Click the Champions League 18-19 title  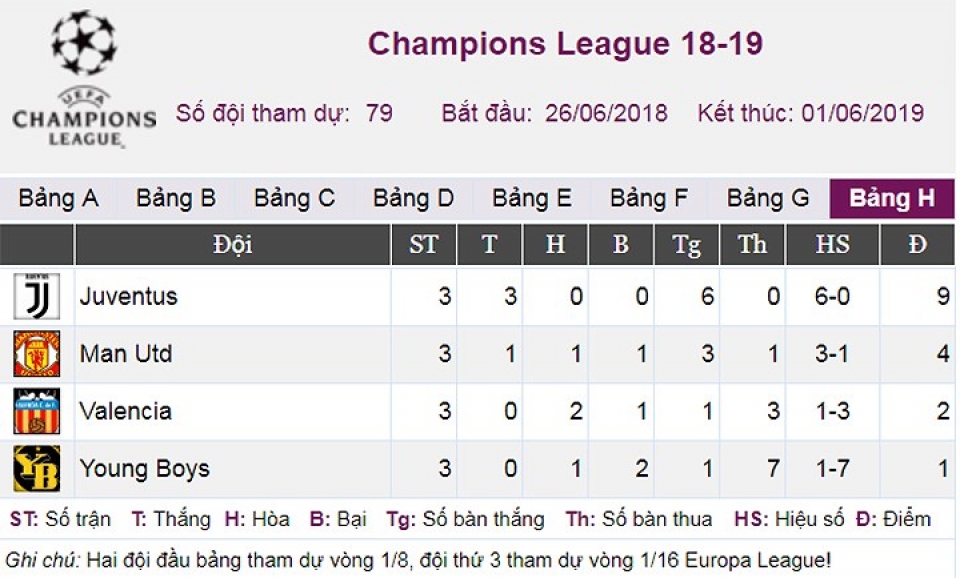pos(565,44)
